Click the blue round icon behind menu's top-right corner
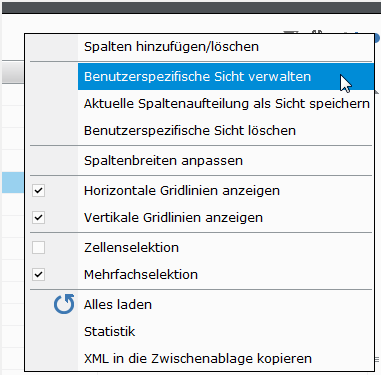Screen dimensions: 381x375 click(x=377, y=38)
